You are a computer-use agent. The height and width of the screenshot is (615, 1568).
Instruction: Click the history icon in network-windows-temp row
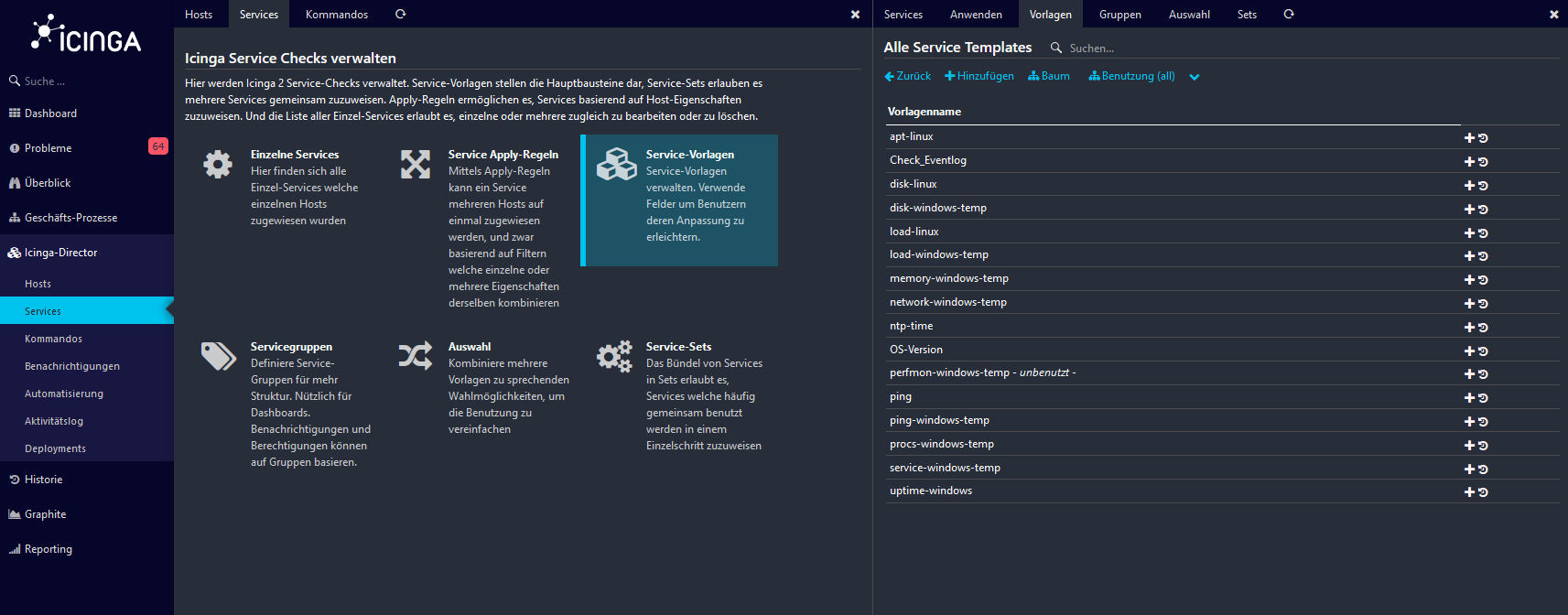coord(1483,304)
